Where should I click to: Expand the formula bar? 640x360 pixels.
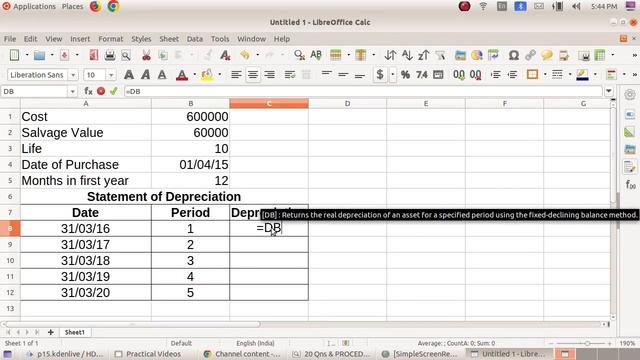click(609, 91)
